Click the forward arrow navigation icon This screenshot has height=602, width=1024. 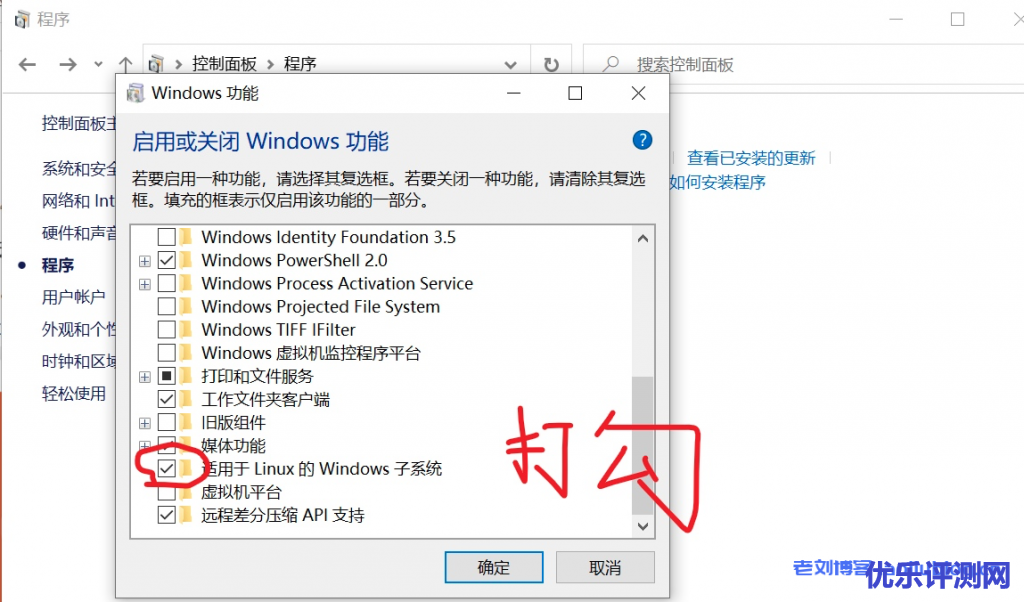67,65
